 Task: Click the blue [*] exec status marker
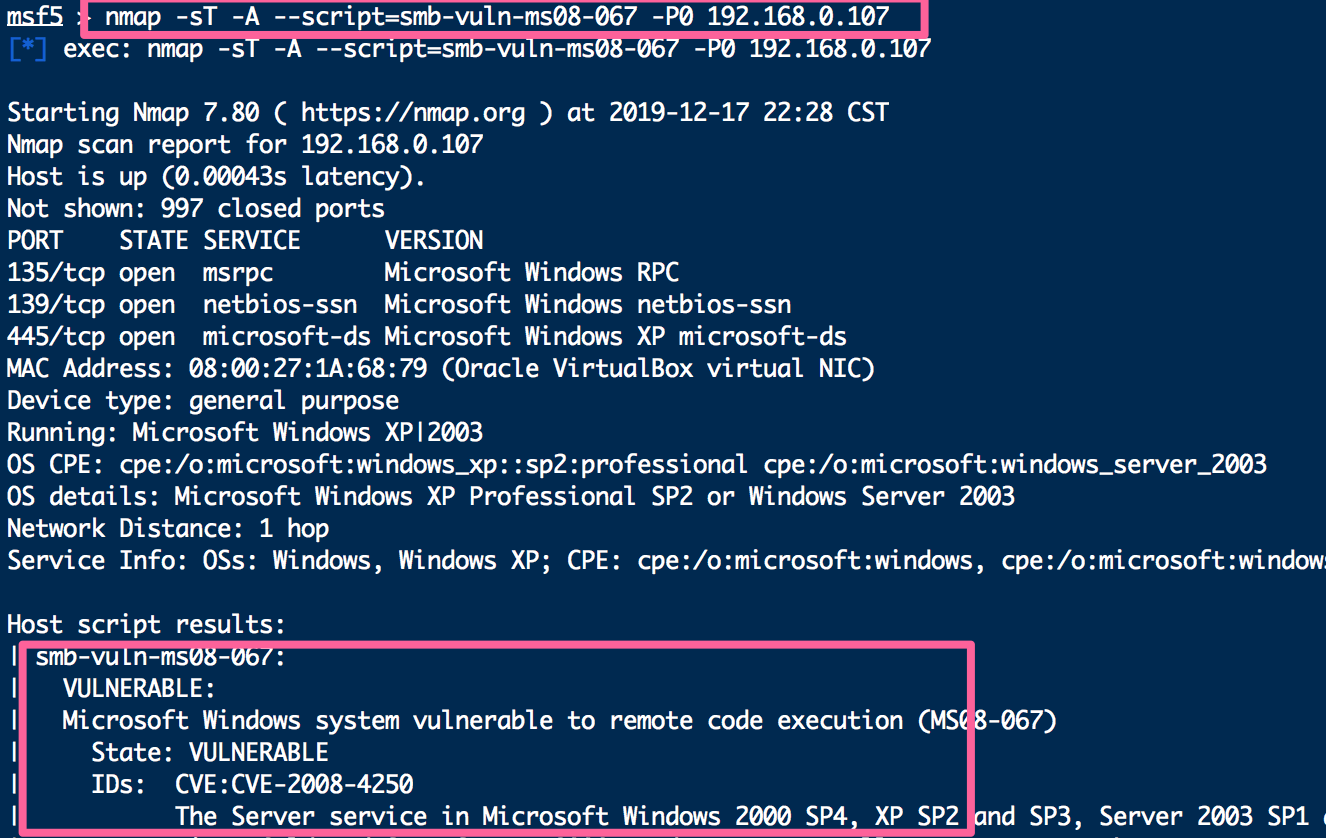pyautogui.click(x=27, y=48)
